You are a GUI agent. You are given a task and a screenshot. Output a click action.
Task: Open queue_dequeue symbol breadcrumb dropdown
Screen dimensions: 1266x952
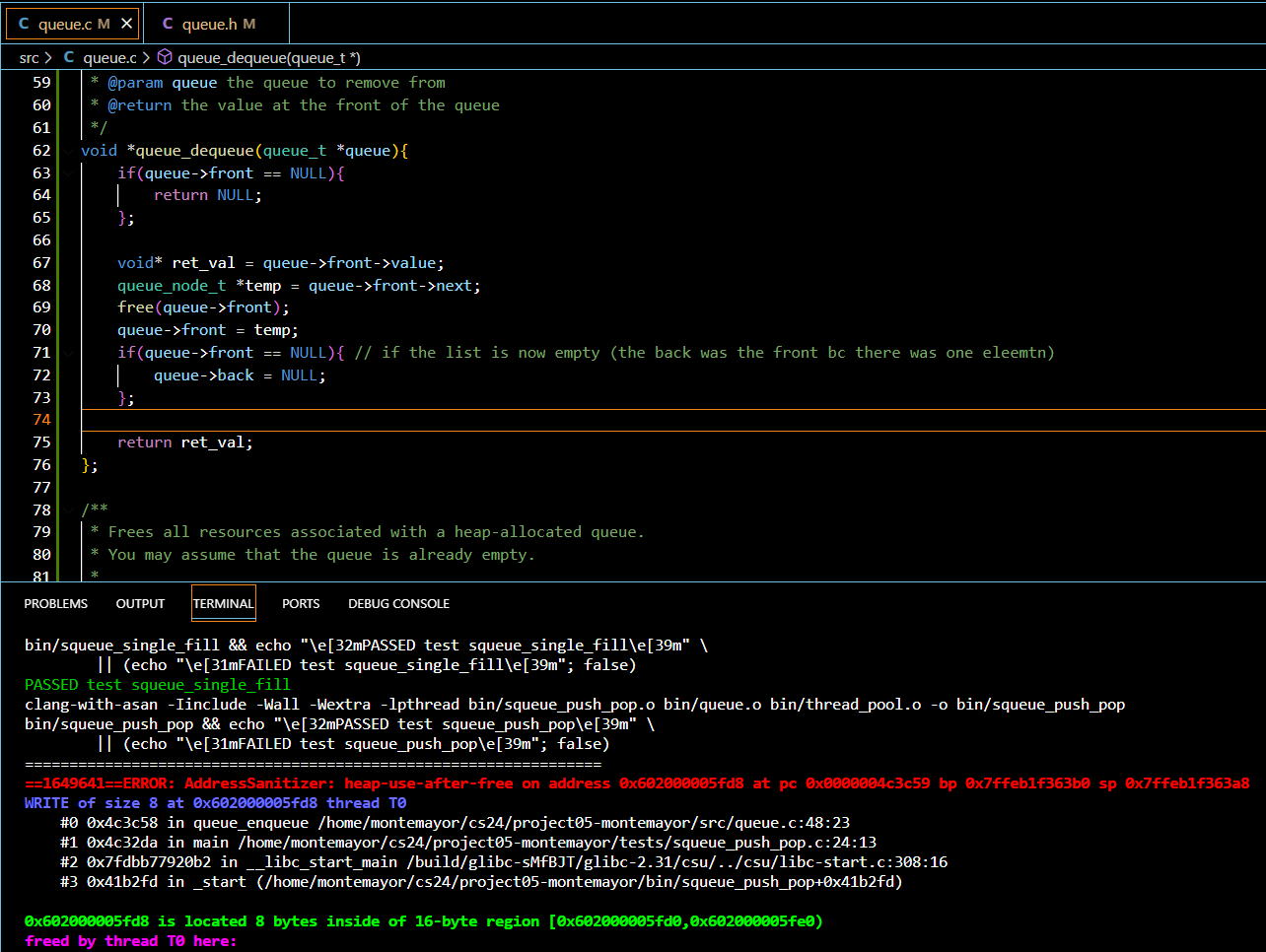(268, 58)
